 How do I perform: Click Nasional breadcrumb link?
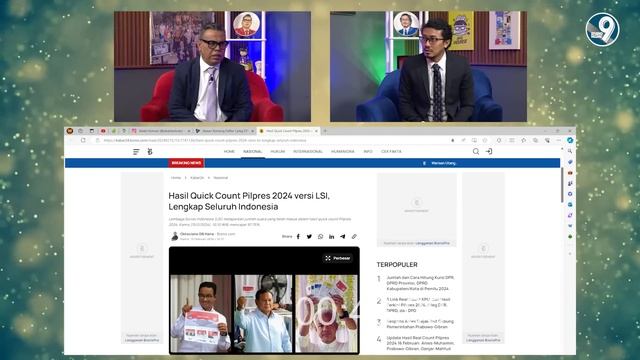(220, 178)
